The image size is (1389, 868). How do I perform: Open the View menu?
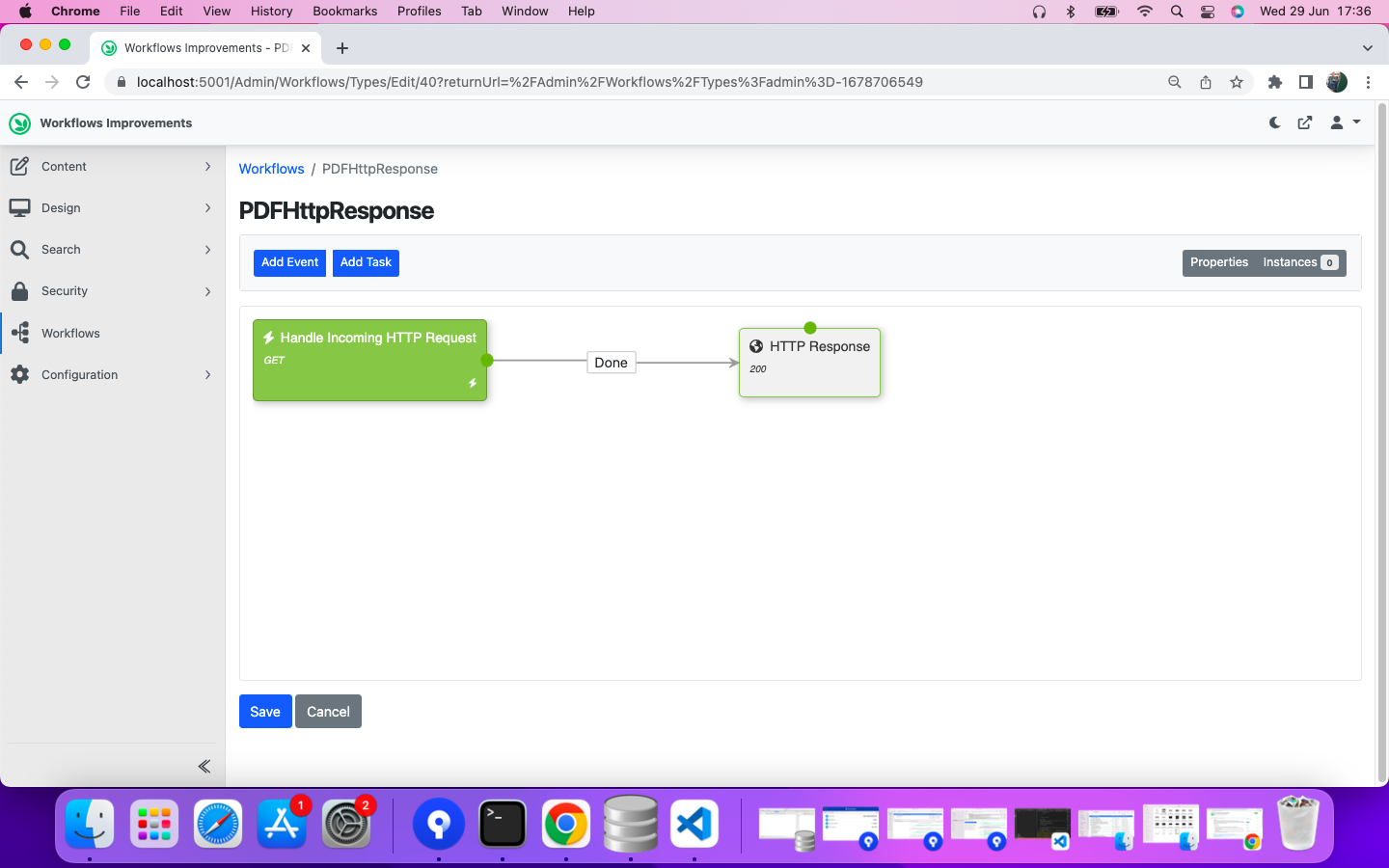click(x=216, y=11)
